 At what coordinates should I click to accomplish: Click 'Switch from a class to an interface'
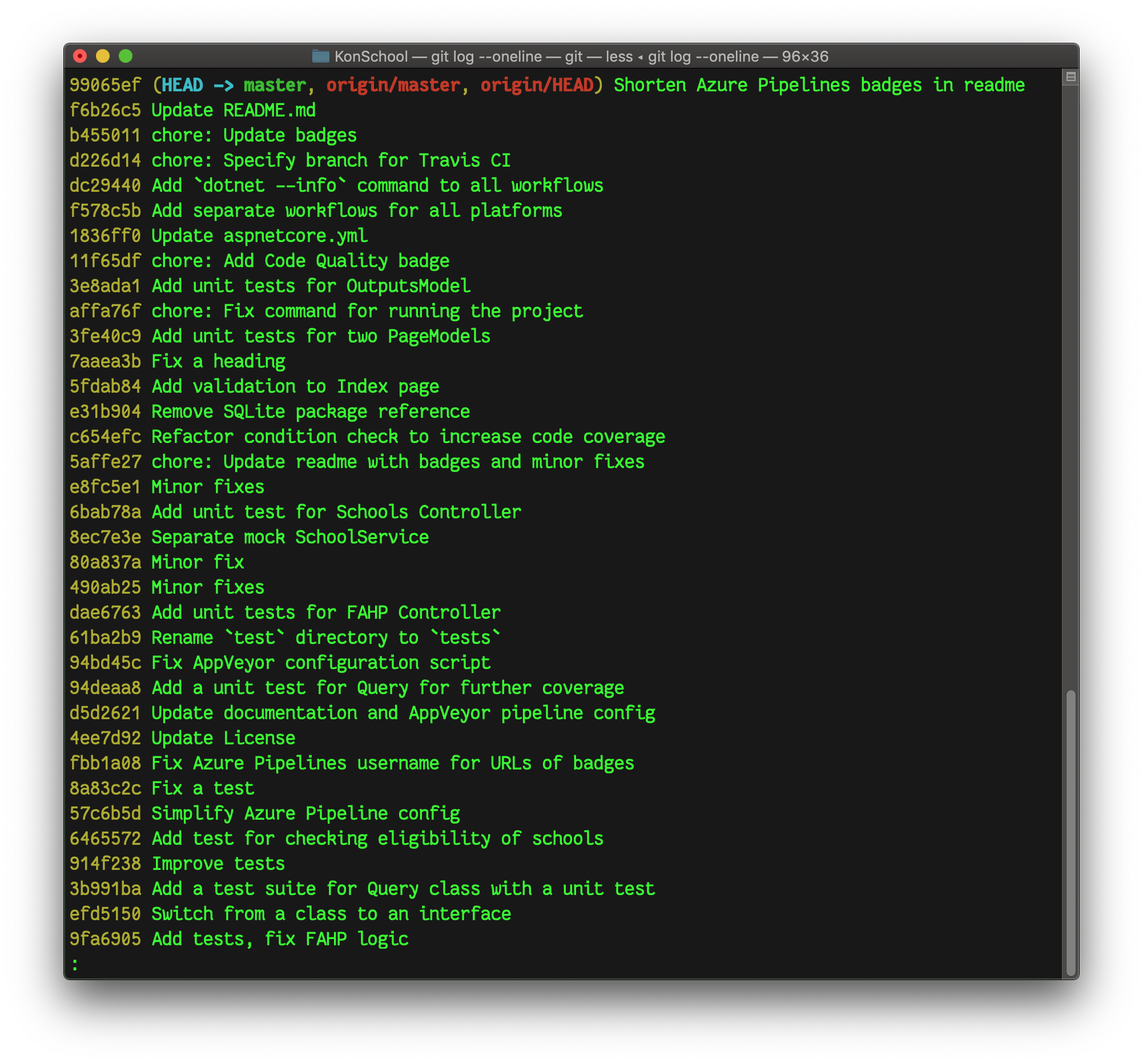click(331, 914)
